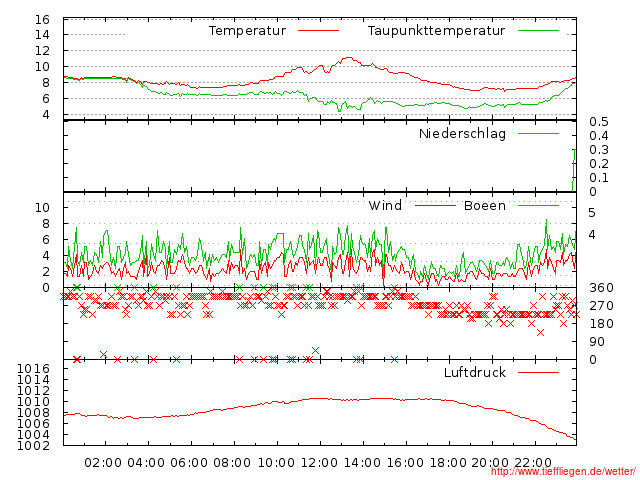Click the green Boeen legend line
Image resolution: width=640 pixels, height=480 pixels.
tap(538, 206)
